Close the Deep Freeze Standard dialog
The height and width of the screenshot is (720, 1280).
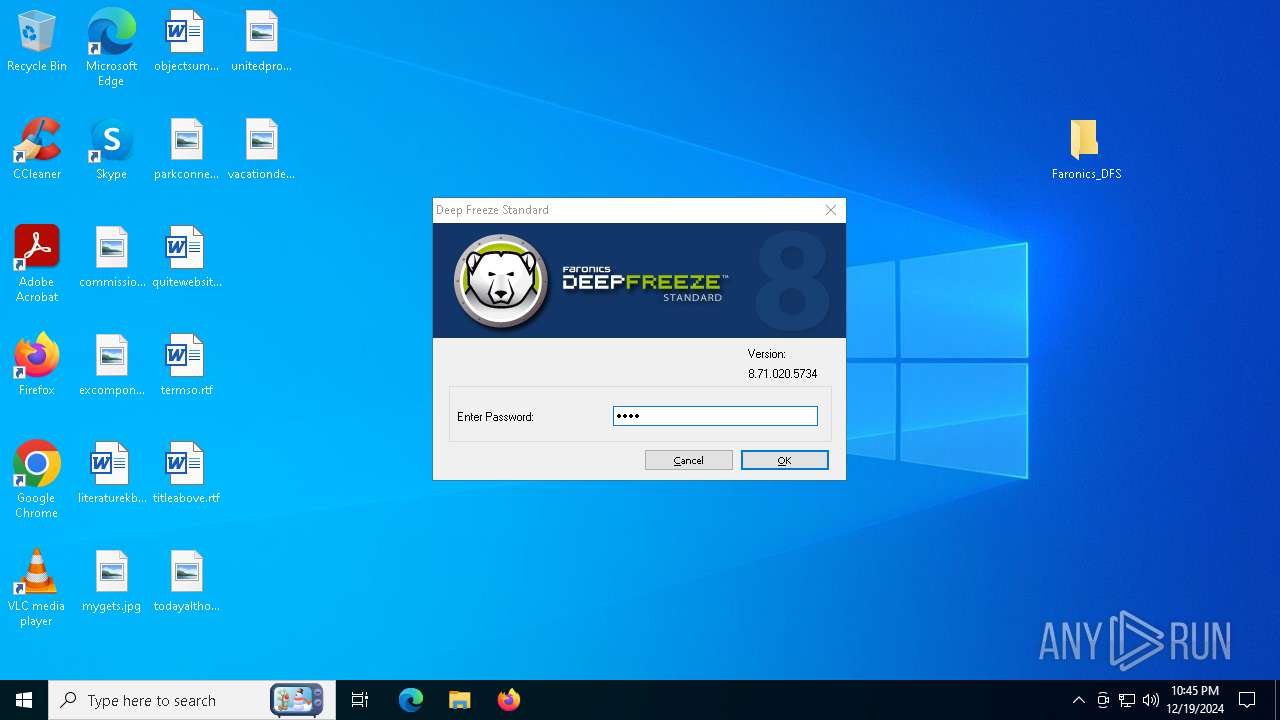(830, 210)
